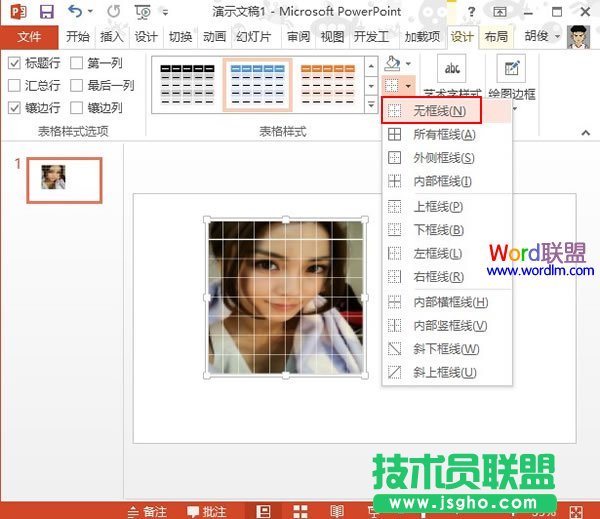This screenshot has width=600, height=519.
Task: Select 斜上框线(U) menu item
Action: point(447,372)
